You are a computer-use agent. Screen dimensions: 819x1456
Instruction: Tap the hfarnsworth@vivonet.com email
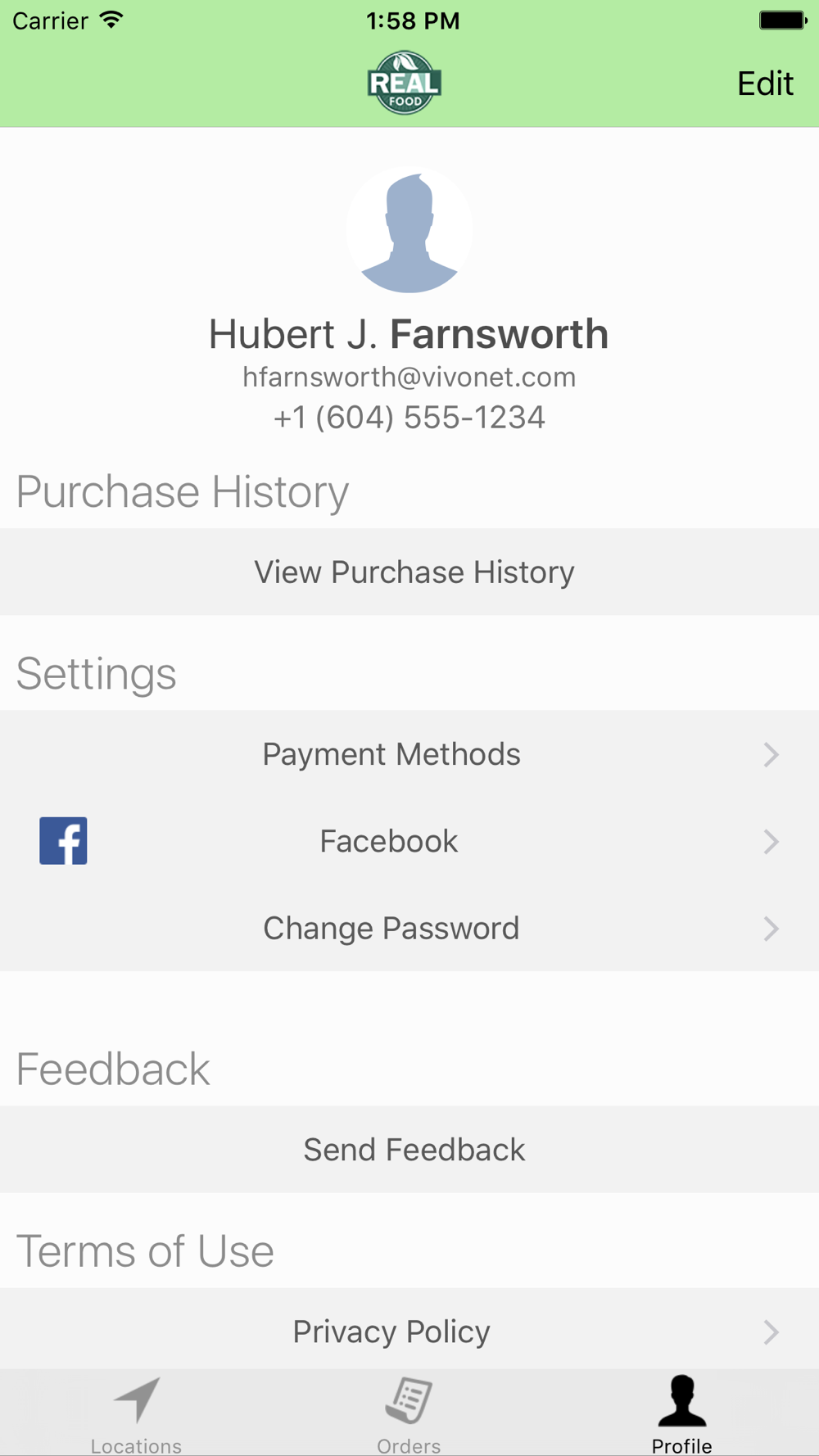tap(409, 377)
